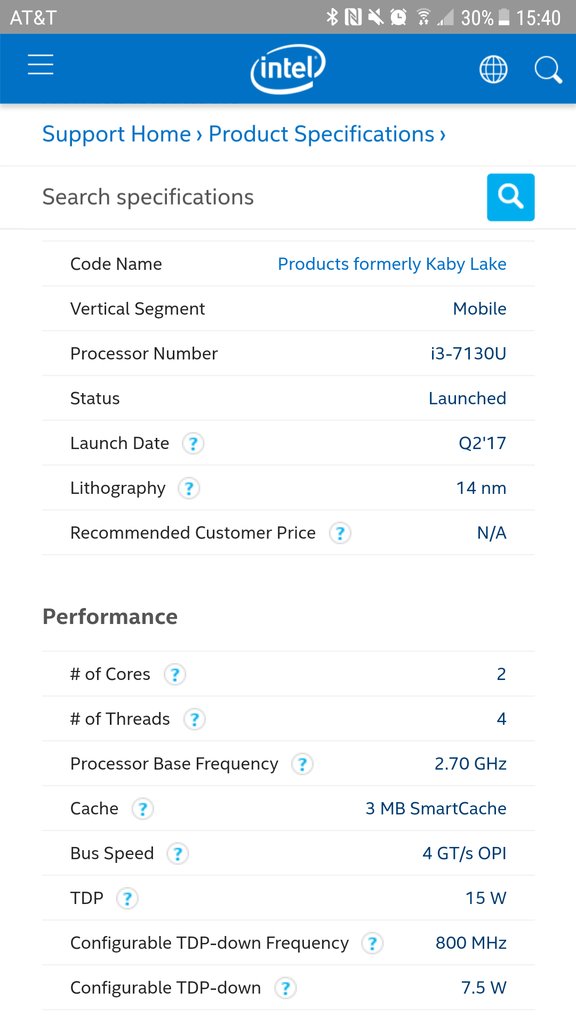This screenshot has width=576, height=1024.
Task: Show Recommended Customer Price help icon
Action: [340, 534]
